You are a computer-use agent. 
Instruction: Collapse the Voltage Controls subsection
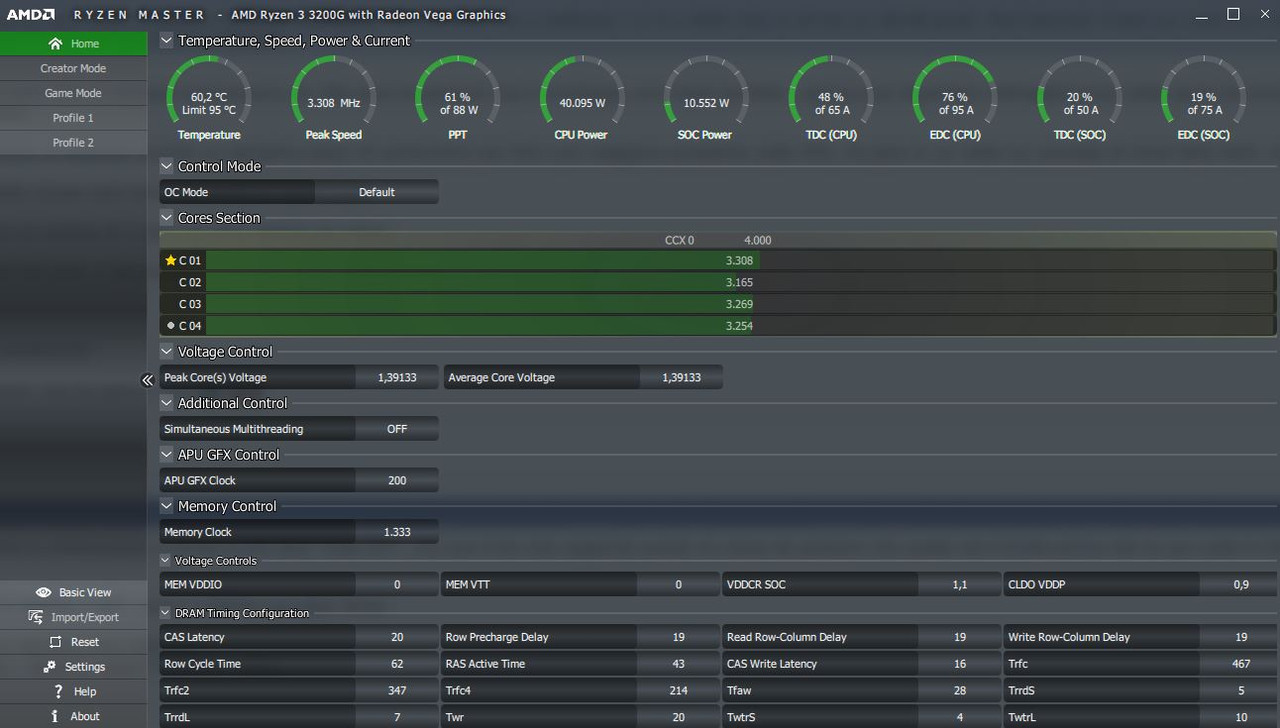click(165, 561)
